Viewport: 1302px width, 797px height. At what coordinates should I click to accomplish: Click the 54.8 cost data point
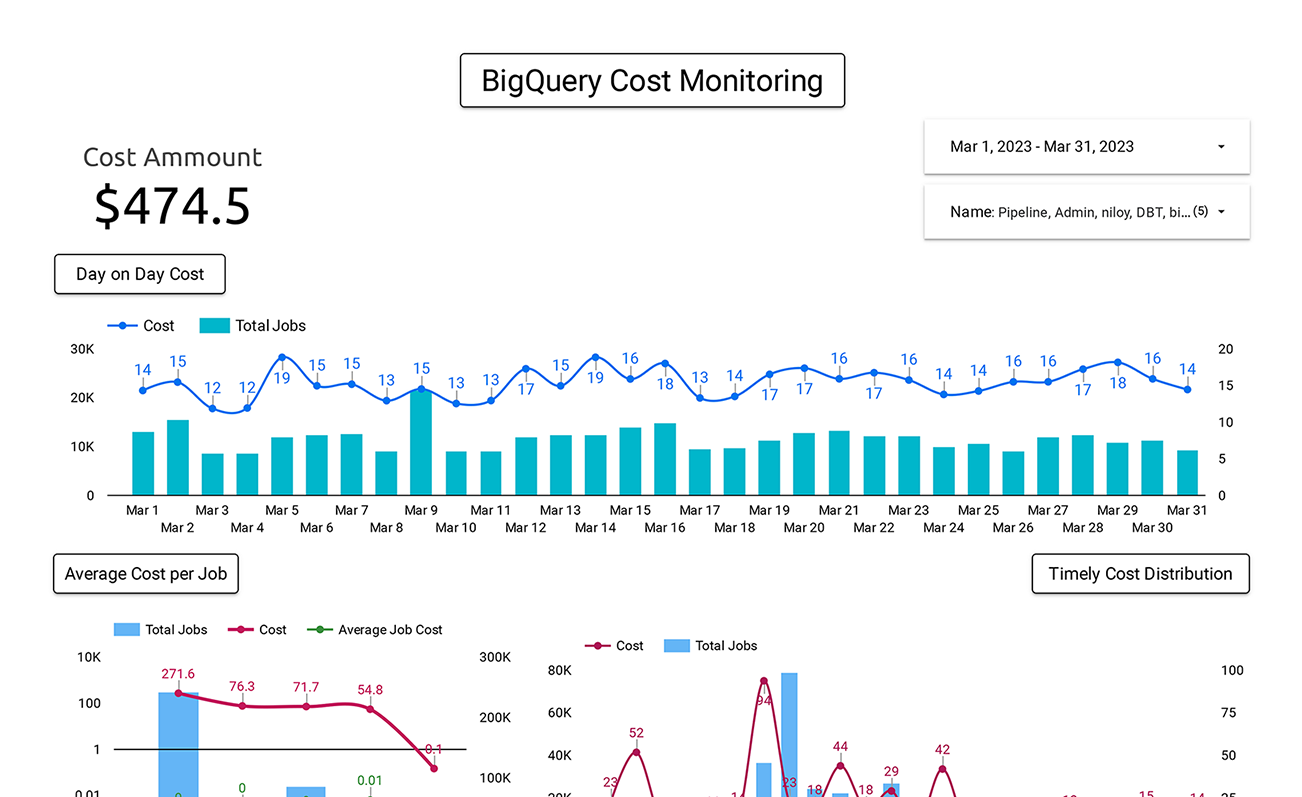[370, 709]
